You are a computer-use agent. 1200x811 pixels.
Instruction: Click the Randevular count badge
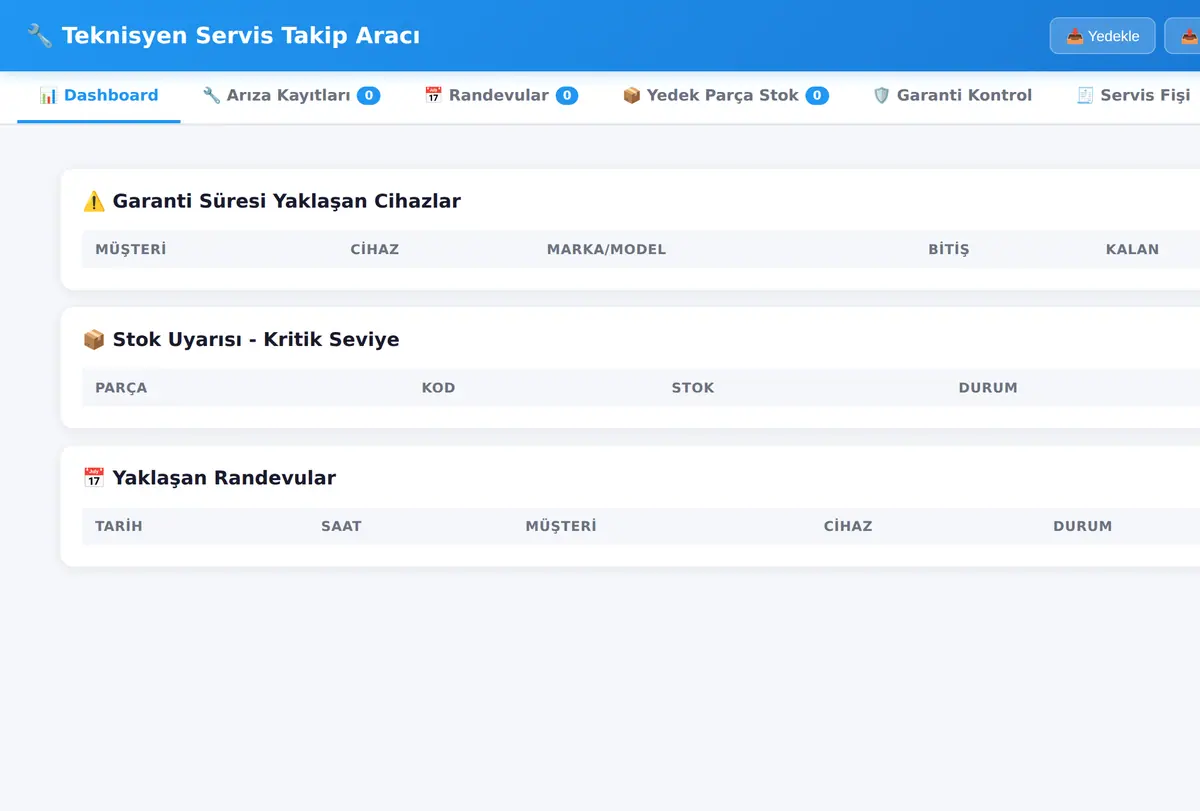[x=567, y=96]
